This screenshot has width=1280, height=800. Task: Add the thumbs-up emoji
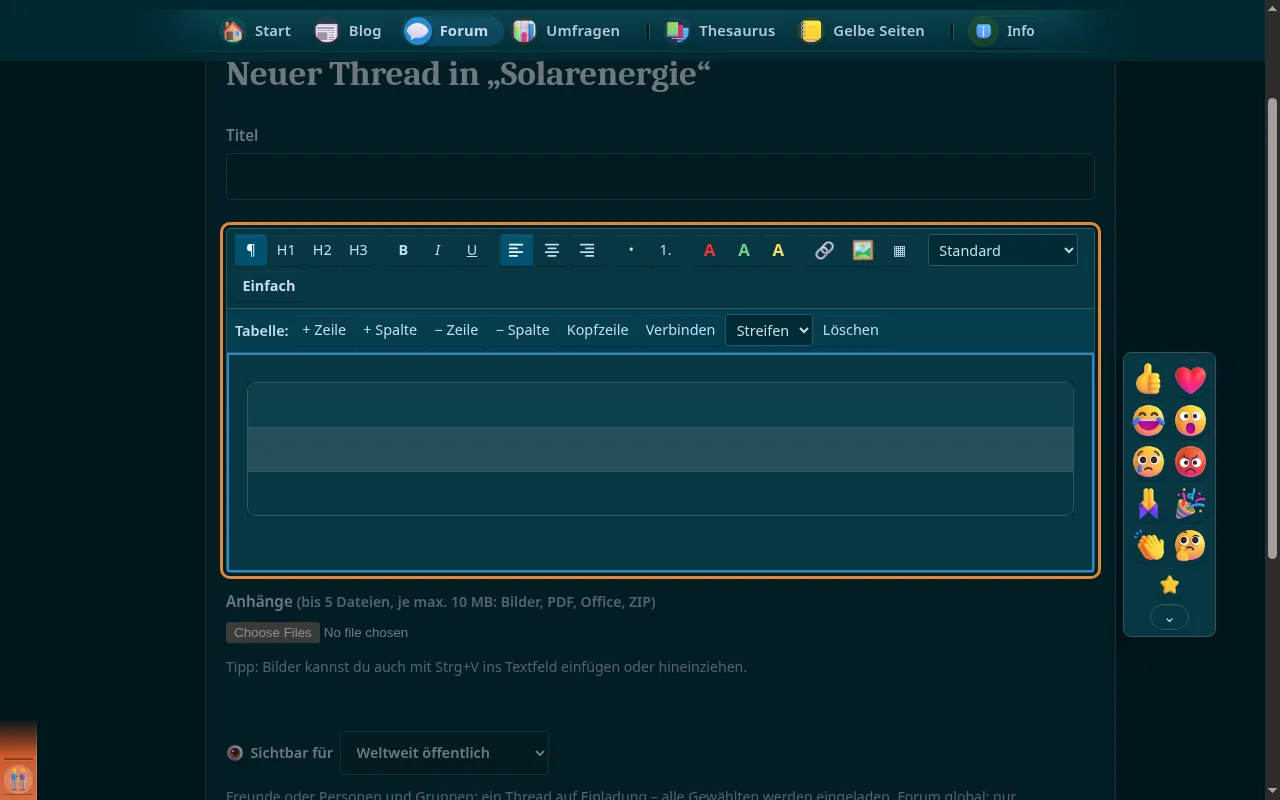1148,379
